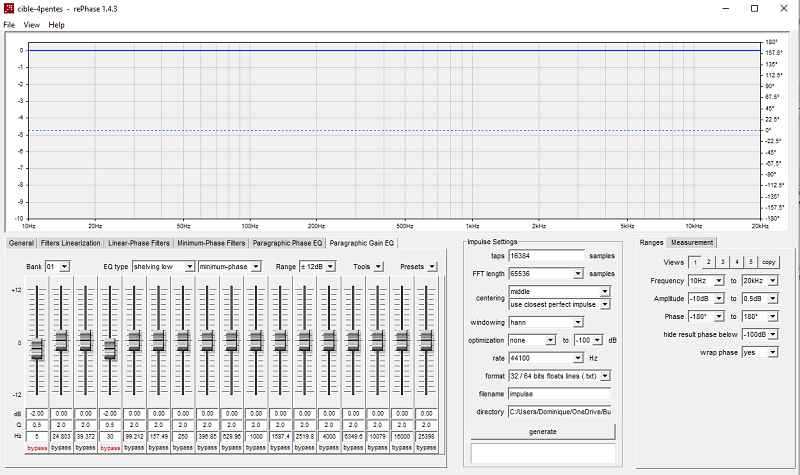Toggle bypass for the 30 Hz band

click(x=110, y=448)
